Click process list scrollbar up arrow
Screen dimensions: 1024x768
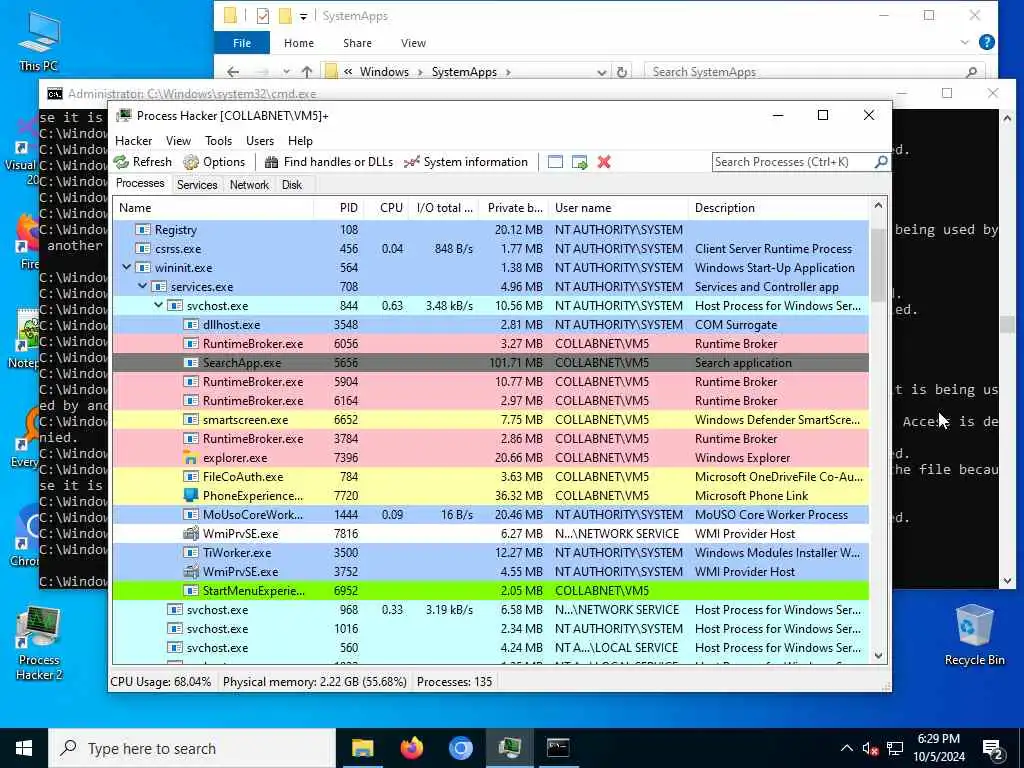[x=878, y=205]
